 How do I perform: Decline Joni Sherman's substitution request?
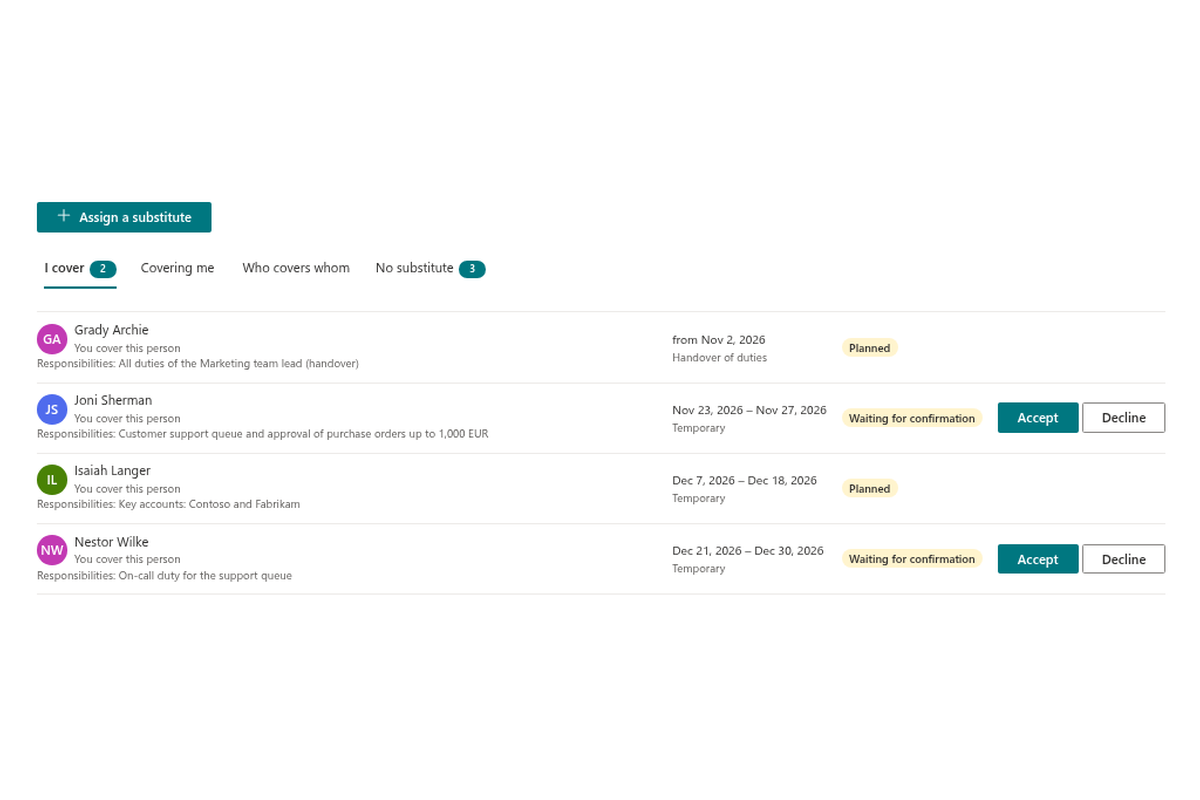coord(1124,418)
